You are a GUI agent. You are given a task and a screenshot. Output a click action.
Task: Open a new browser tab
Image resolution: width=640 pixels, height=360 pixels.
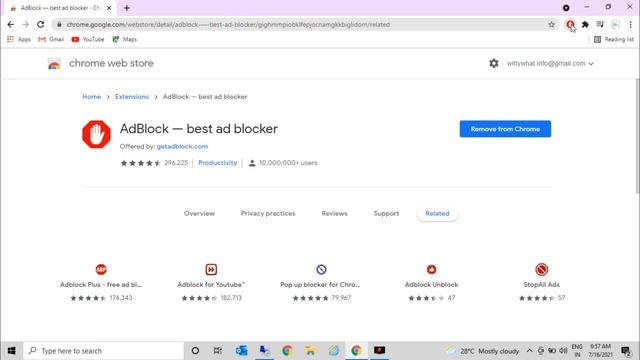(x=127, y=8)
